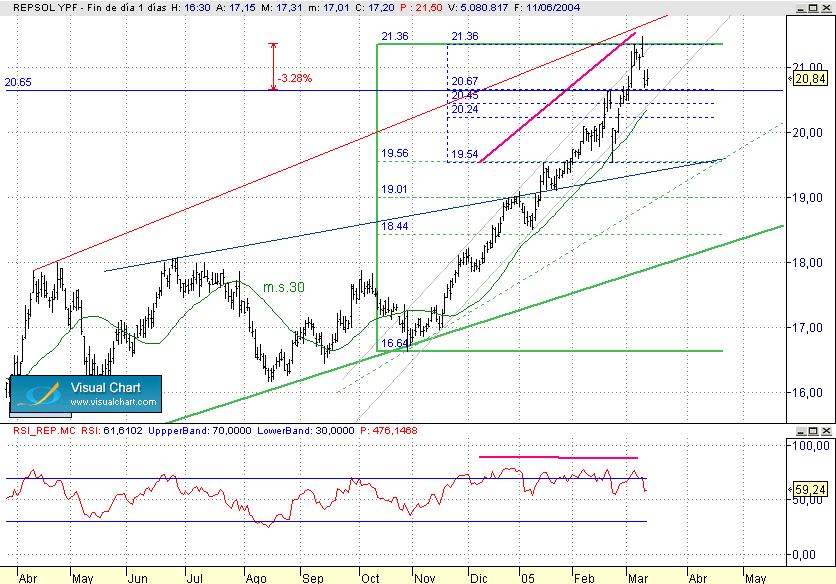Click the "C: 17,20" close value

click(x=374, y=7)
